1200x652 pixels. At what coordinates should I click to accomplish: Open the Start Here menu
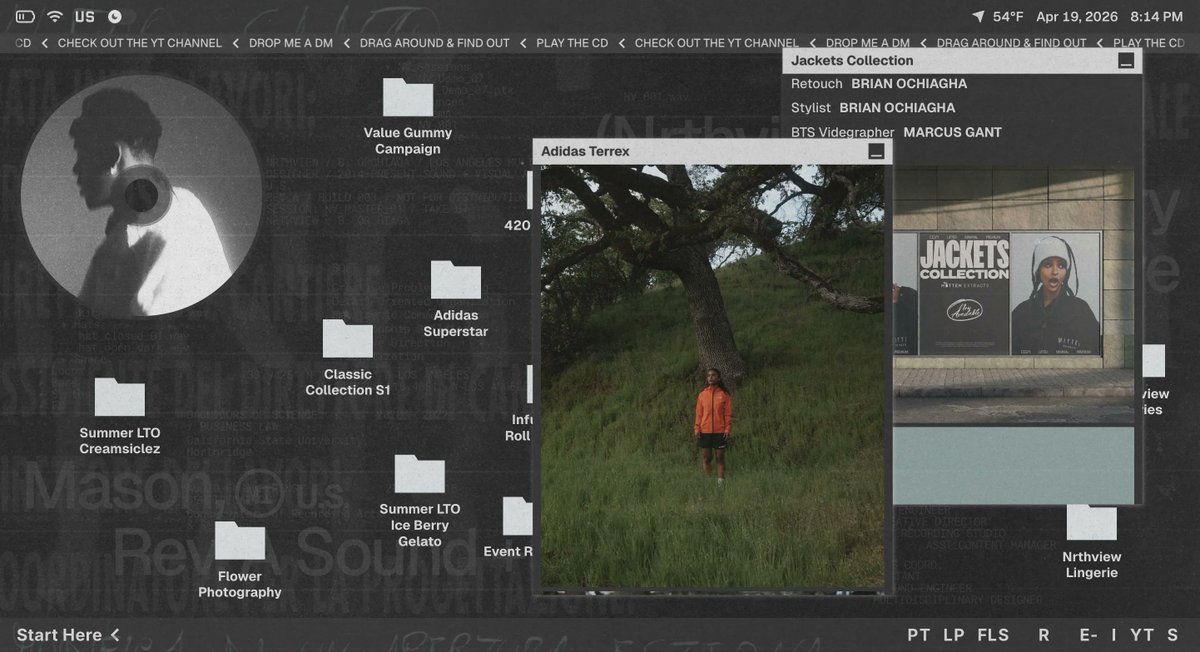click(68, 635)
